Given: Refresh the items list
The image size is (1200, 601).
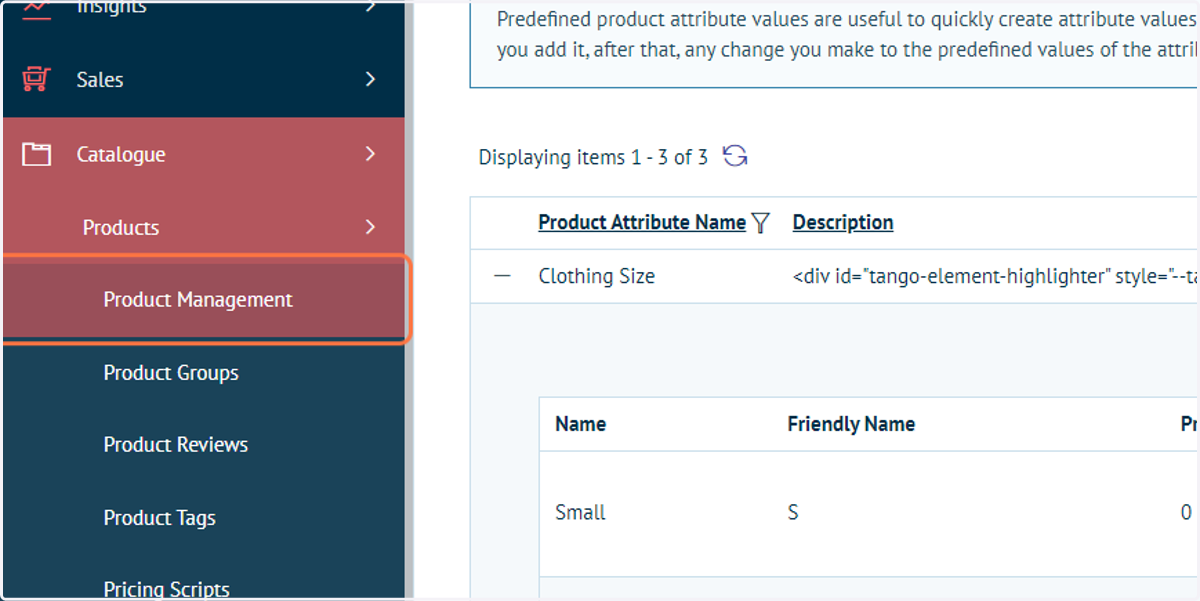Looking at the screenshot, I should click(x=735, y=156).
